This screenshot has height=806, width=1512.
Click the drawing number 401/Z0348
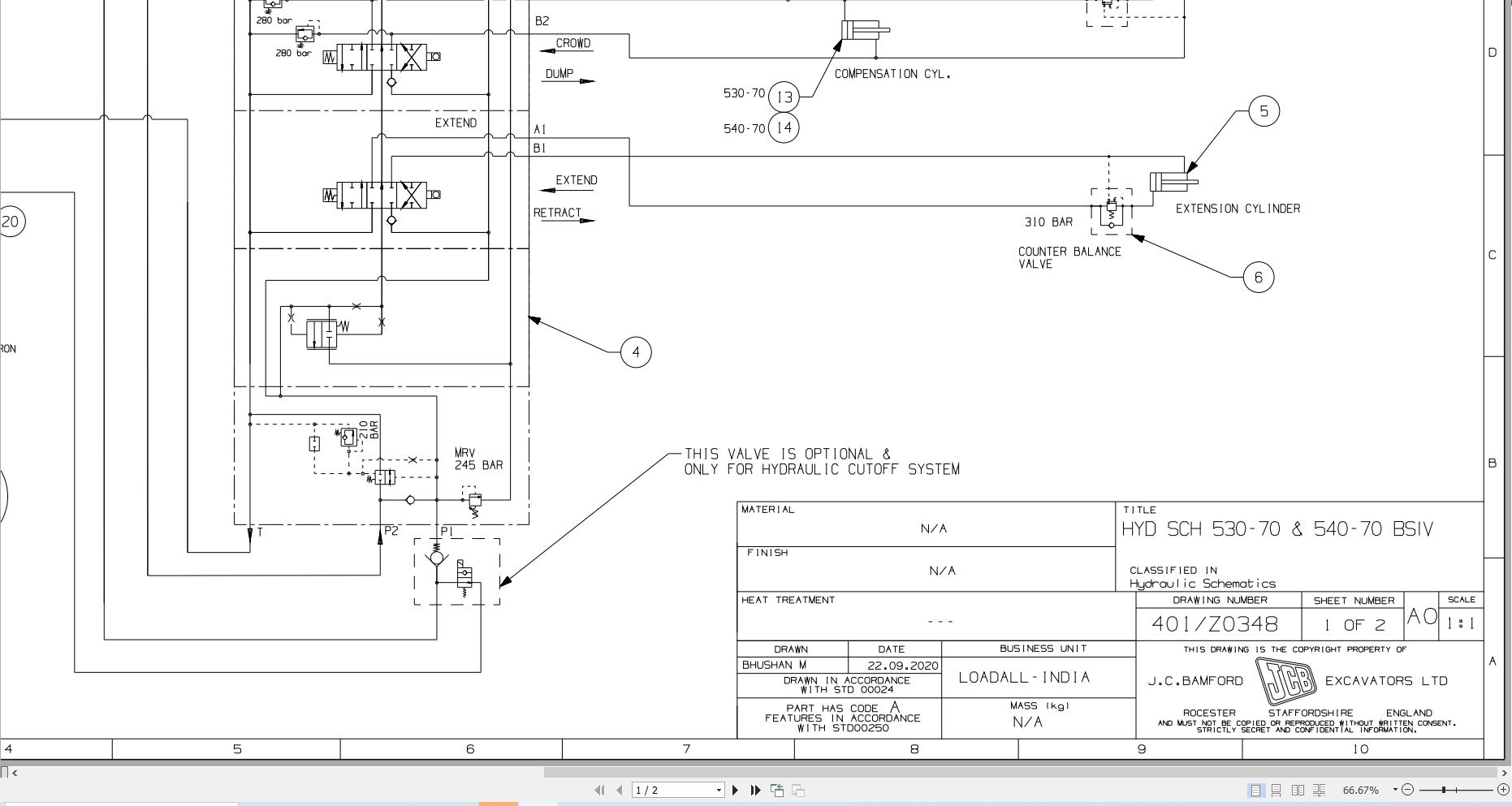[x=1215, y=624]
